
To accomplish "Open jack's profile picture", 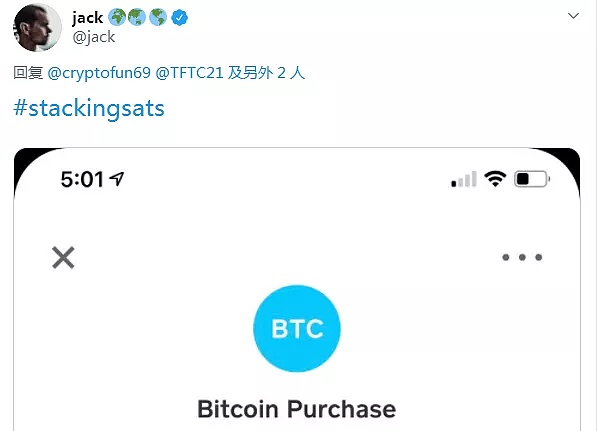I will click(x=37, y=27).
